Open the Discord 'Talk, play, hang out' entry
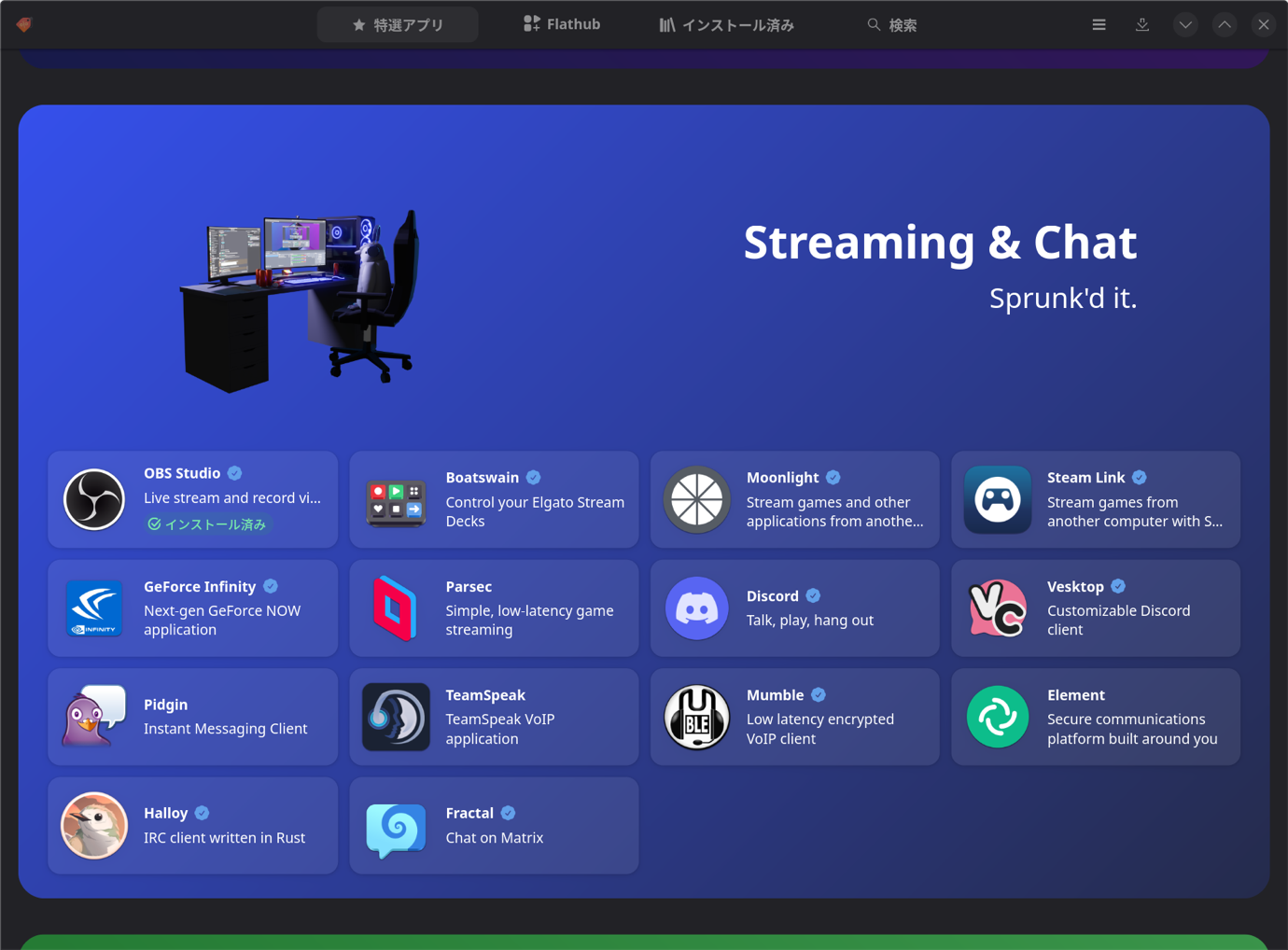The height and width of the screenshot is (950, 1288). pos(795,608)
